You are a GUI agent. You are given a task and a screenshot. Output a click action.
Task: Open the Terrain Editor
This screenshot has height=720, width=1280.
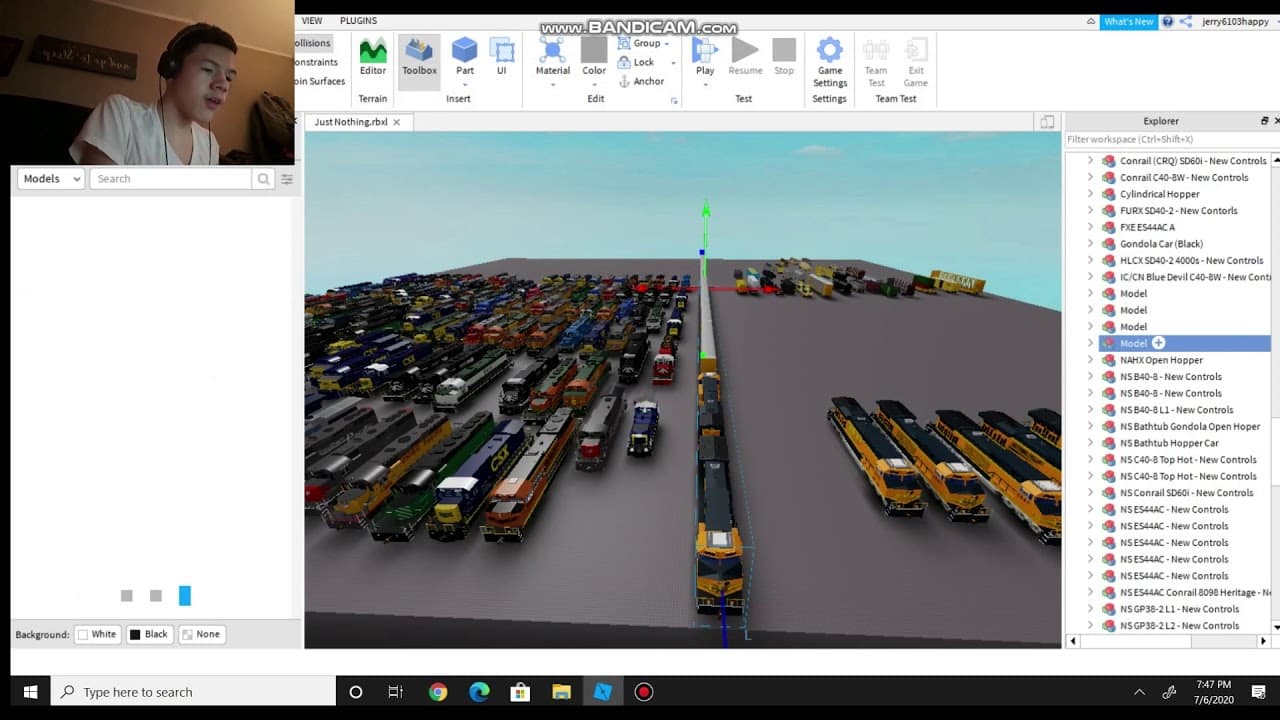coord(373,58)
